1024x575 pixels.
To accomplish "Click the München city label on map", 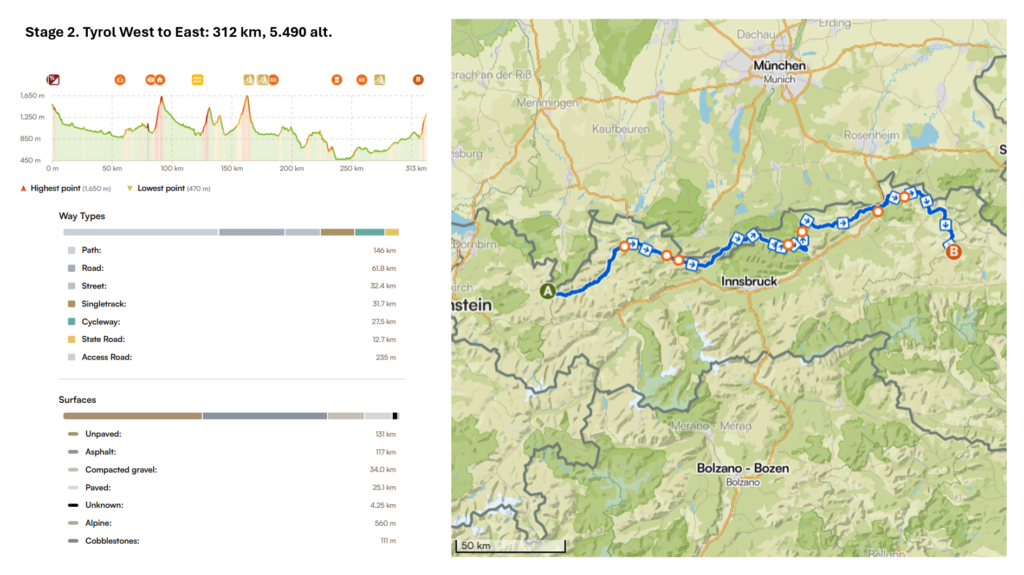I will coord(778,66).
